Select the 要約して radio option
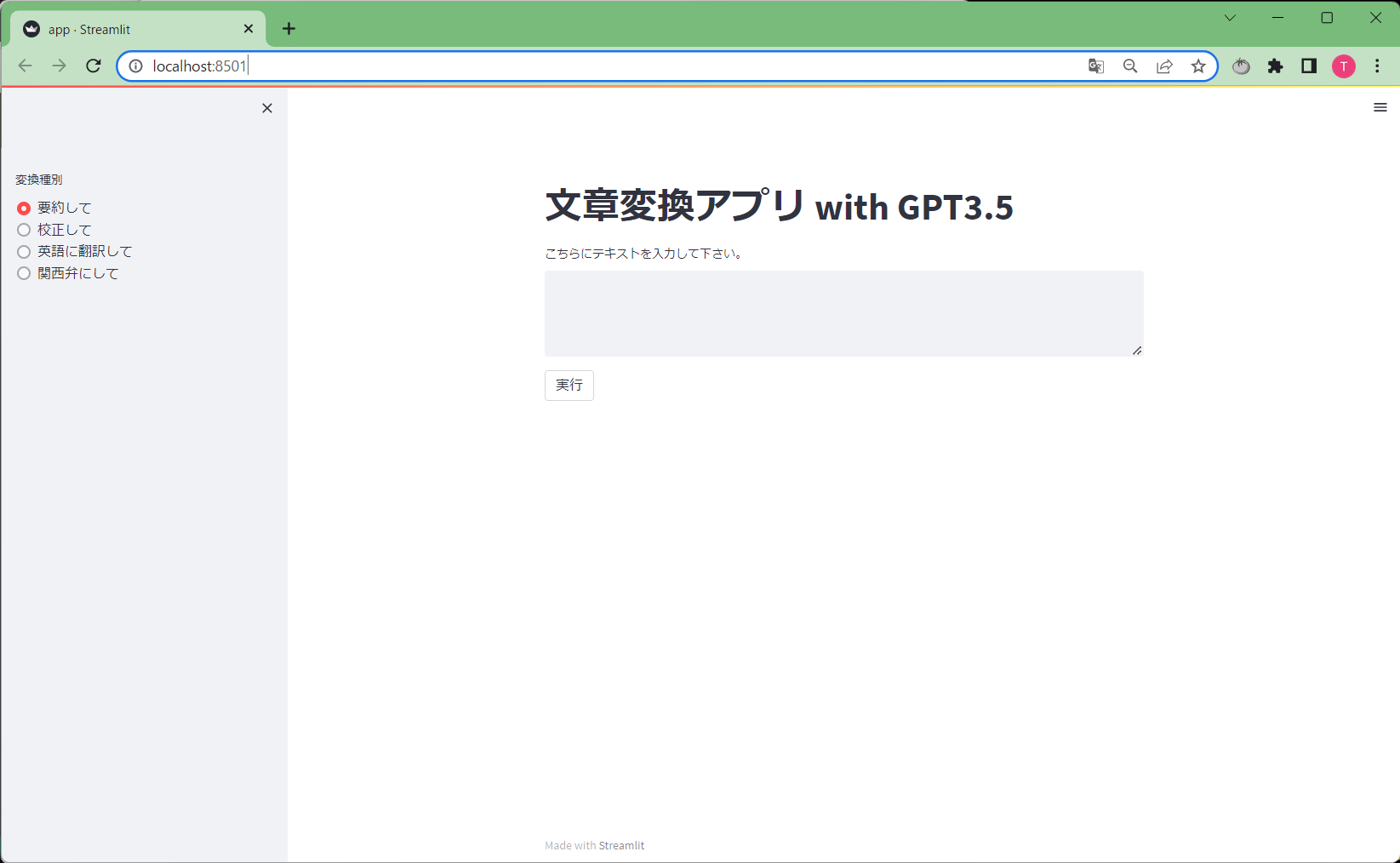The image size is (1400, 863). [x=54, y=208]
